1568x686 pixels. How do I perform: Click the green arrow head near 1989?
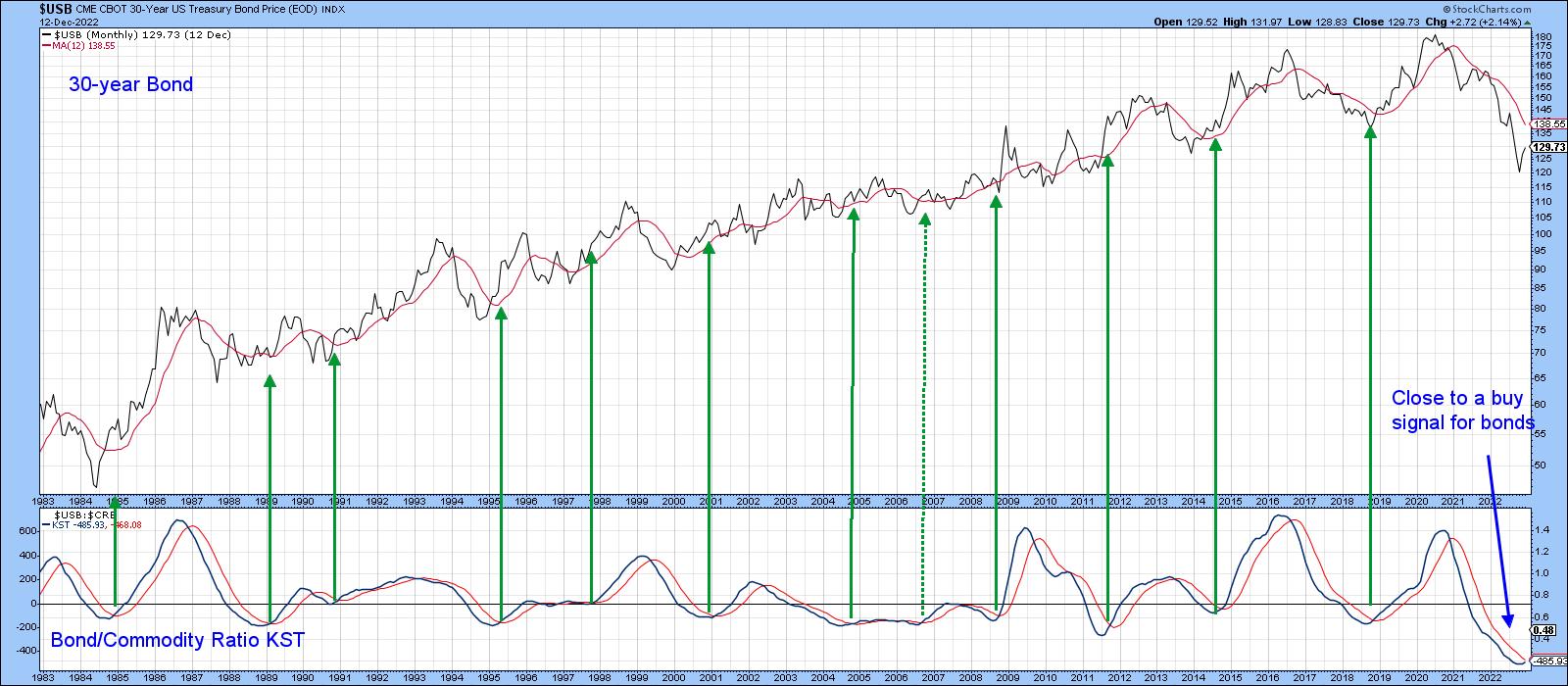(x=269, y=380)
